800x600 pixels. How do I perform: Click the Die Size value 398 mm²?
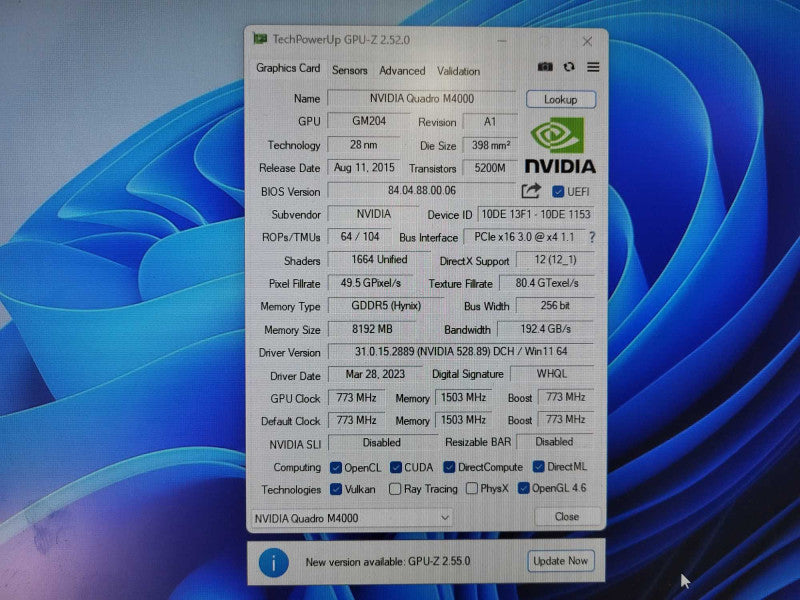click(490, 145)
